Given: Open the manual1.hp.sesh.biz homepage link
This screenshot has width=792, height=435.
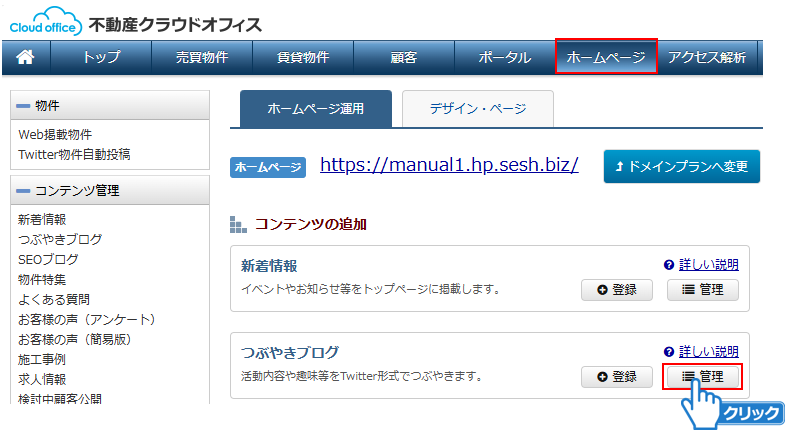Looking at the screenshot, I should coord(449,165).
